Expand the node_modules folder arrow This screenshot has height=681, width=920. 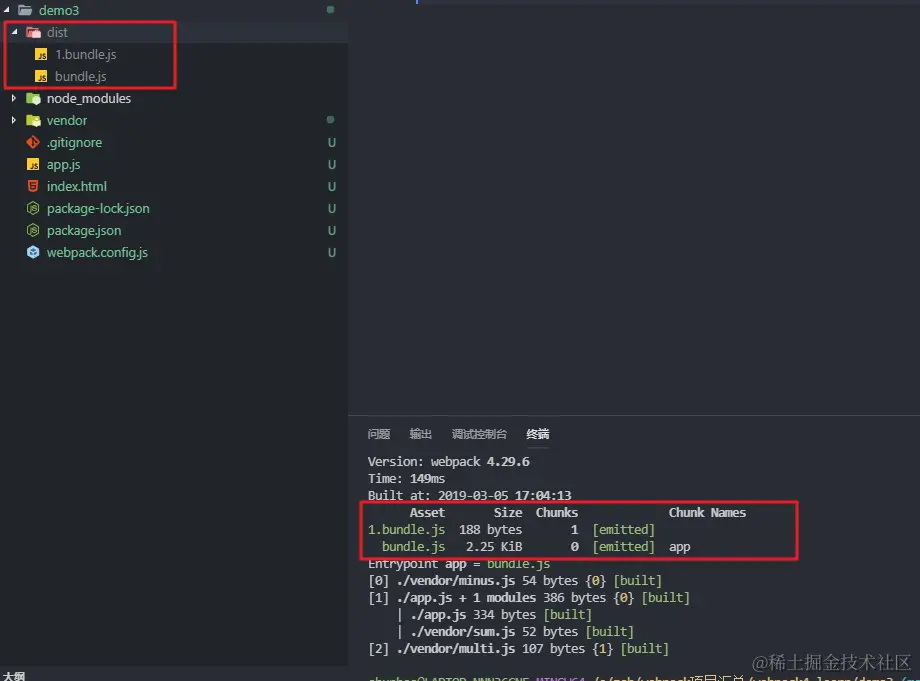click(13, 98)
